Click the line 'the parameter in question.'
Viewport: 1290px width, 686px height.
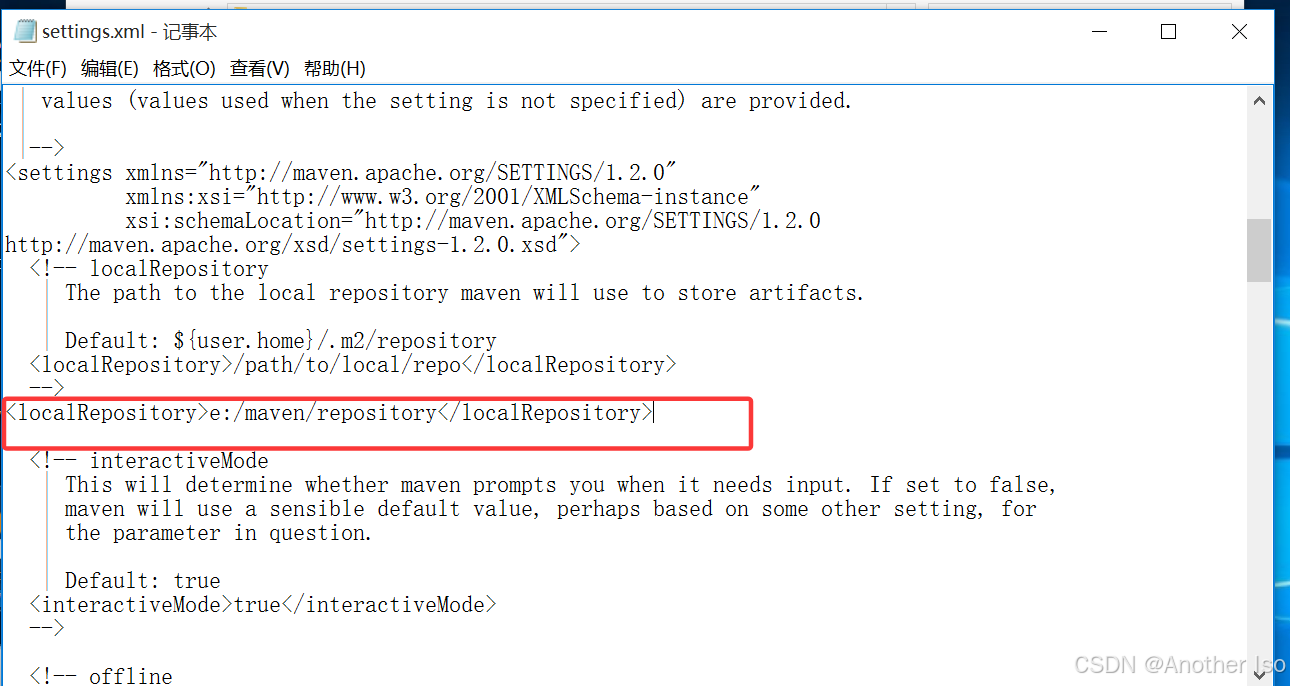219,533
